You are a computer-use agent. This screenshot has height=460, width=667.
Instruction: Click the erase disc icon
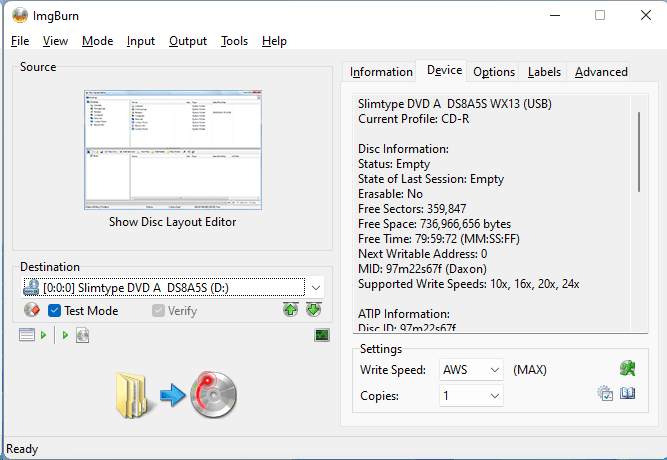pyautogui.click(x=31, y=310)
